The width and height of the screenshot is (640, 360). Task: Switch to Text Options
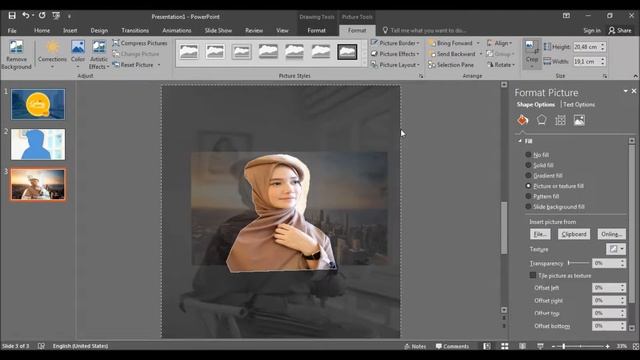tap(579, 104)
